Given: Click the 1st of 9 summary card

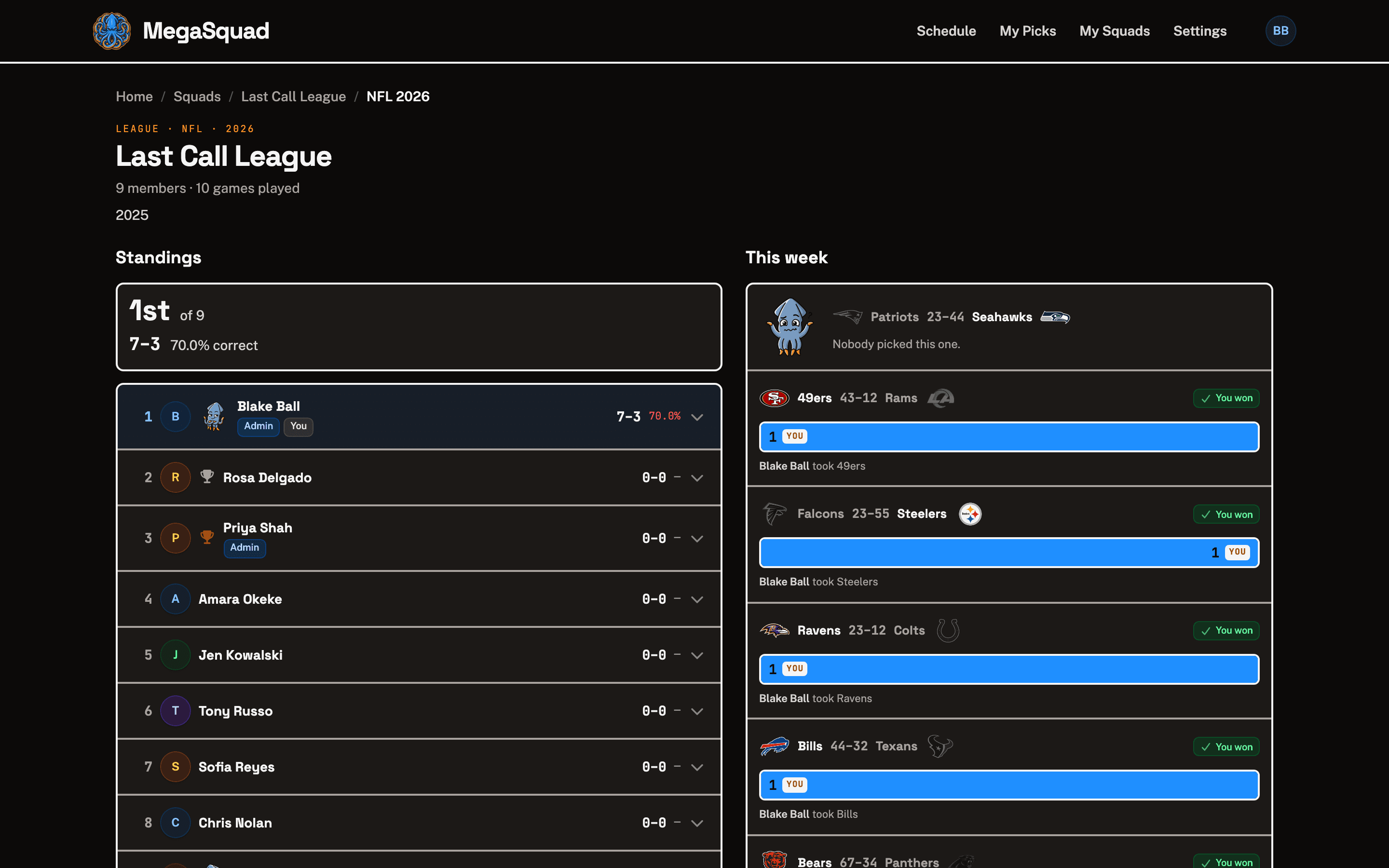Looking at the screenshot, I should pyautogui.click(x=419, y=326).
